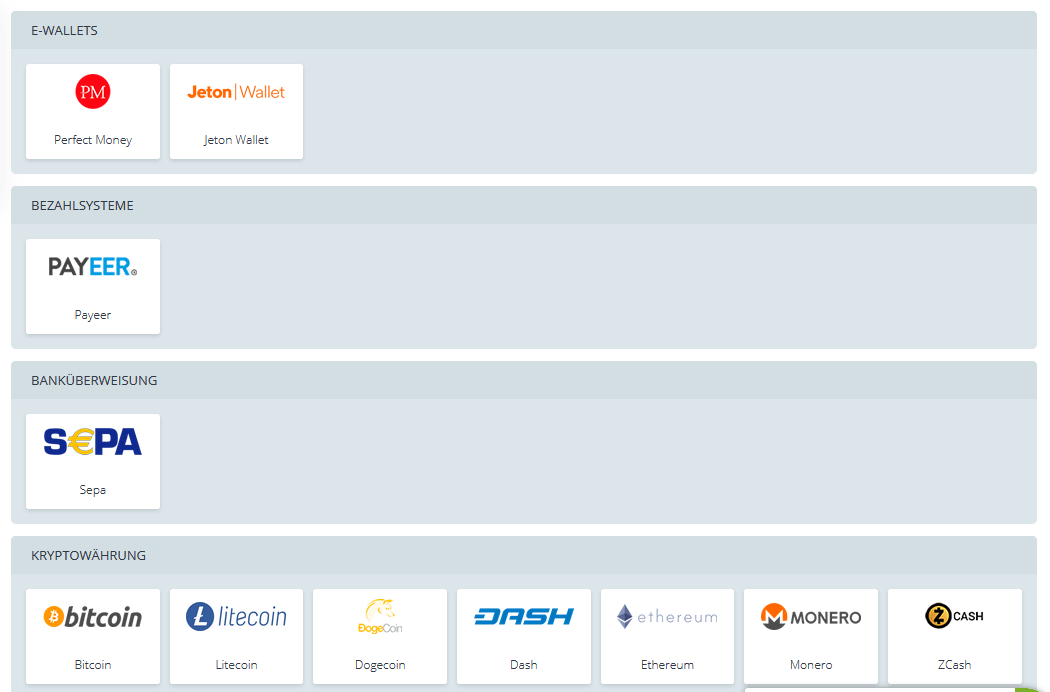Viewport: 1050px width, 692px height.
Task: Click the 'Dash' caption text
Action: point(524,665)
